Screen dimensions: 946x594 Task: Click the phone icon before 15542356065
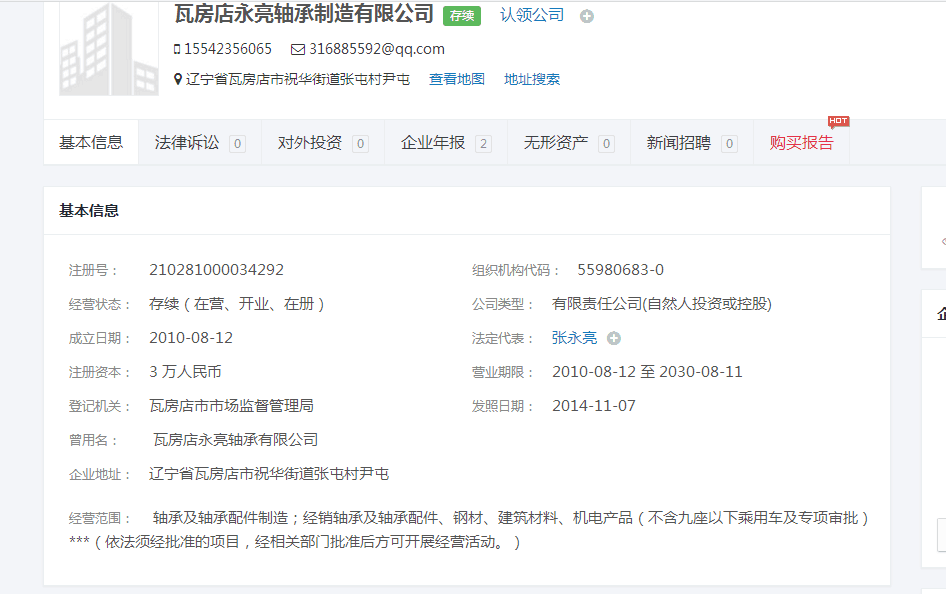(177, 49)
